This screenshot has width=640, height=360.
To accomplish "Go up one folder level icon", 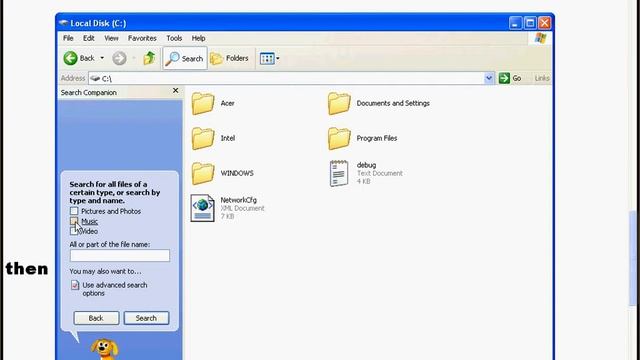I will tap(149, 58).
